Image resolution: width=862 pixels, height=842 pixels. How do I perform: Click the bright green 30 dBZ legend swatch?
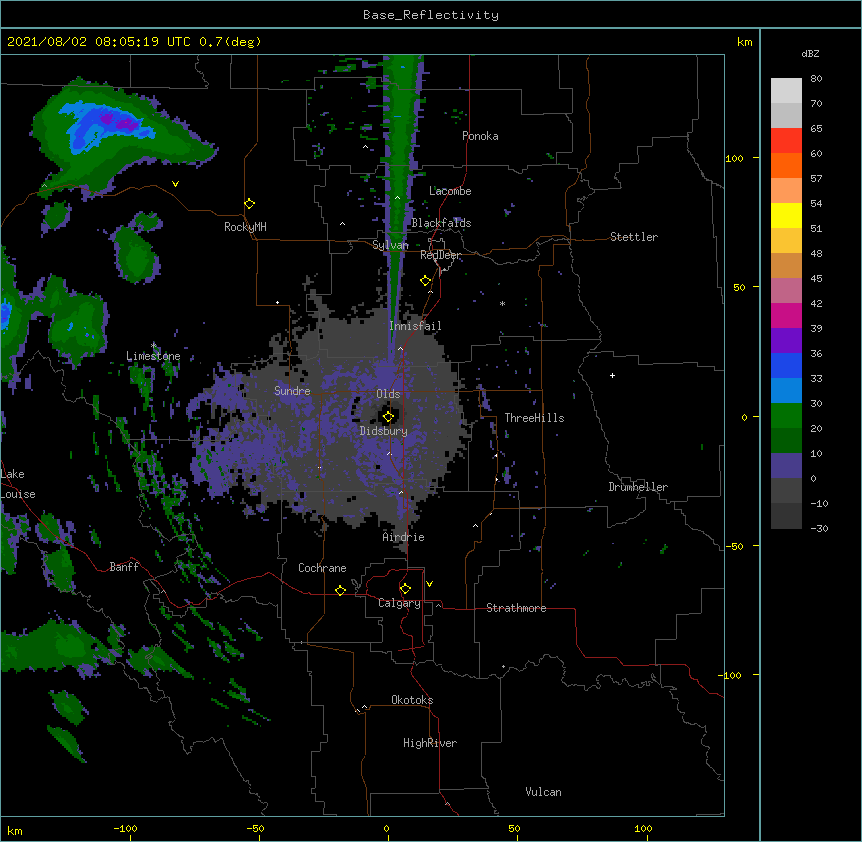786,416
